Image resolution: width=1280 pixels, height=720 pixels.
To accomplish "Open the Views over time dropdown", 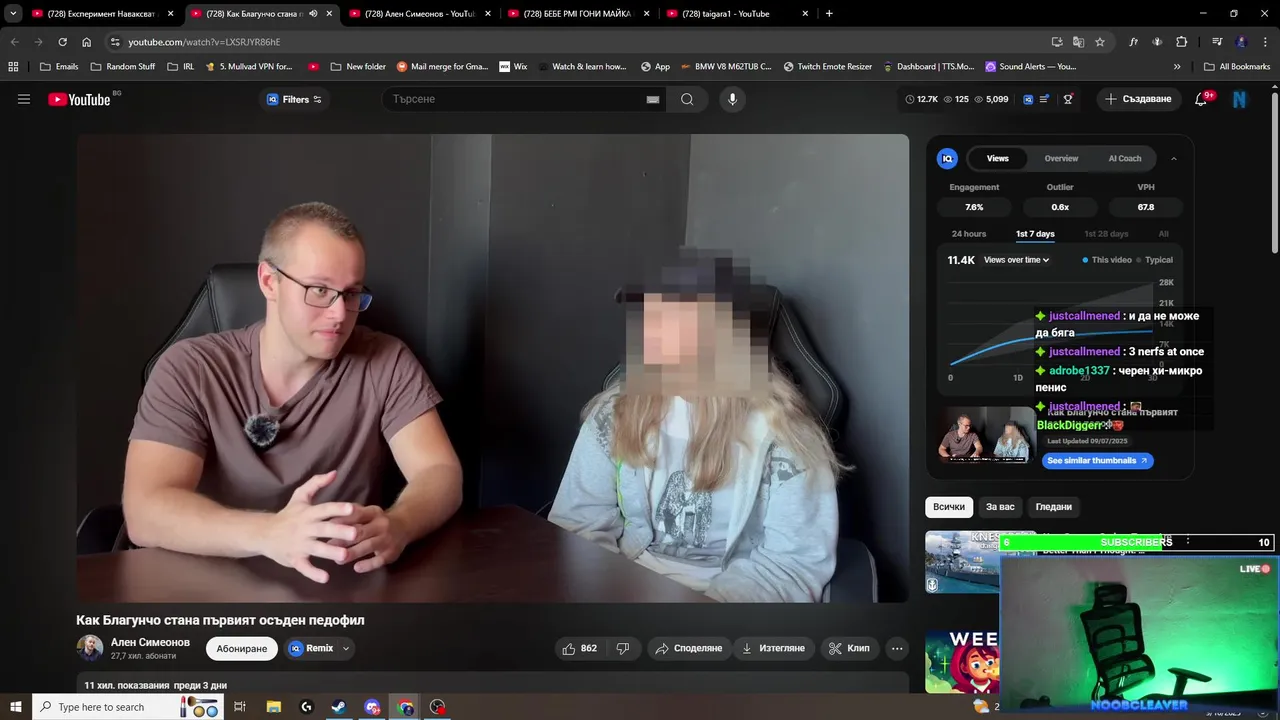I will (x=1017, y=260).
